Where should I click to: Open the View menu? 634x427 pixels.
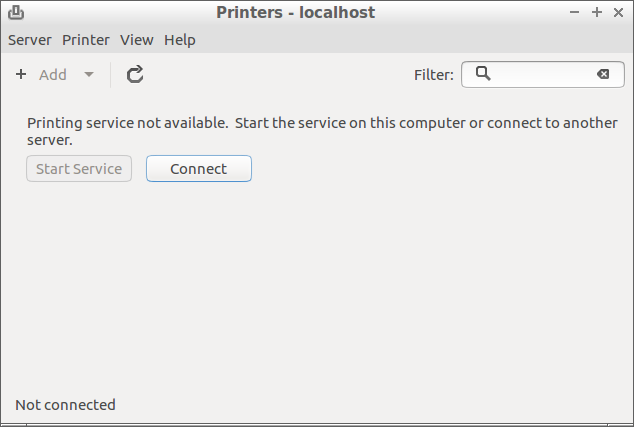point(137,40)
